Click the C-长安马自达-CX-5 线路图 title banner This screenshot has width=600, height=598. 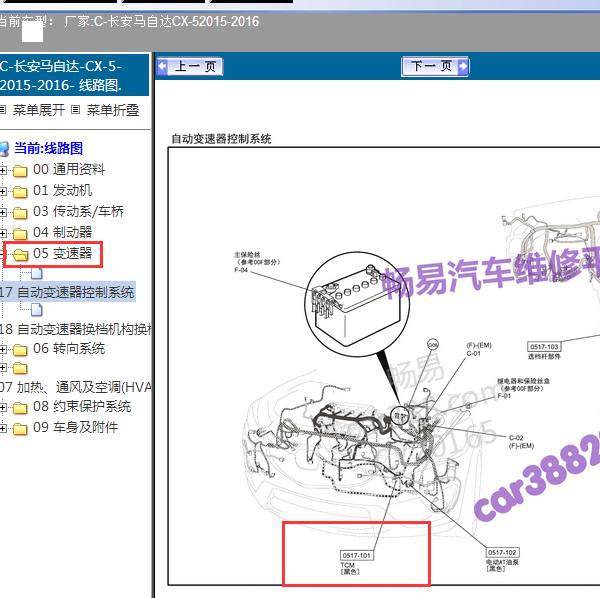tap(74, 75)
